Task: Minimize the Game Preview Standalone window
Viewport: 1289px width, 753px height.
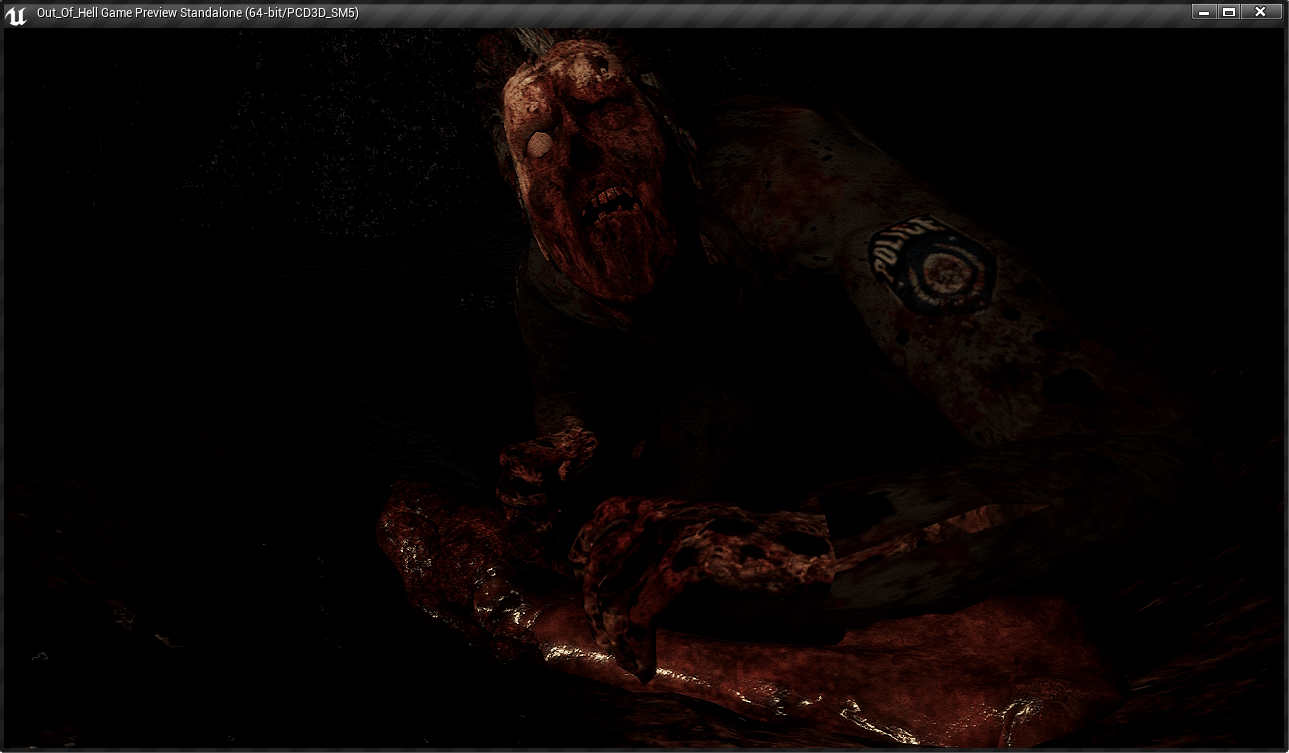Action: [x=1203, y=12]
